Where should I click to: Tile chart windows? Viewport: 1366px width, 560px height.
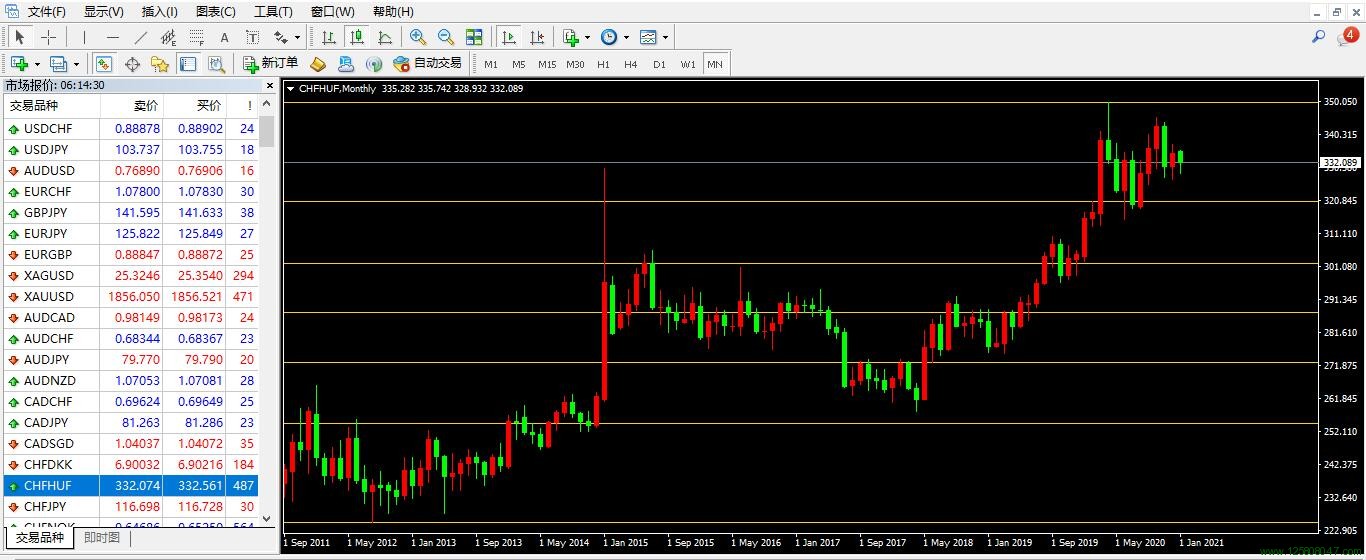[474, 37]
